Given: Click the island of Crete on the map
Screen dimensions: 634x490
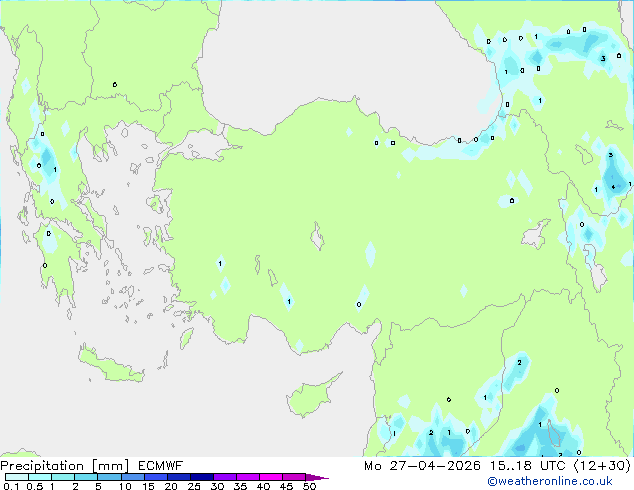Looking at the screenshot, I should pos(110,365).
